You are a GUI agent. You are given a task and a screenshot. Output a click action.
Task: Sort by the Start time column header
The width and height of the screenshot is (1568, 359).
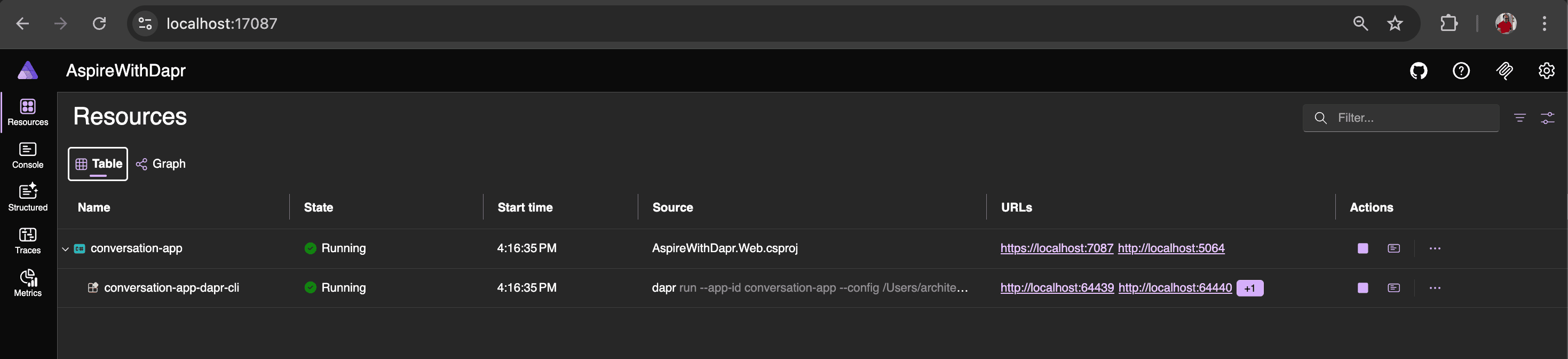(525, 207)
